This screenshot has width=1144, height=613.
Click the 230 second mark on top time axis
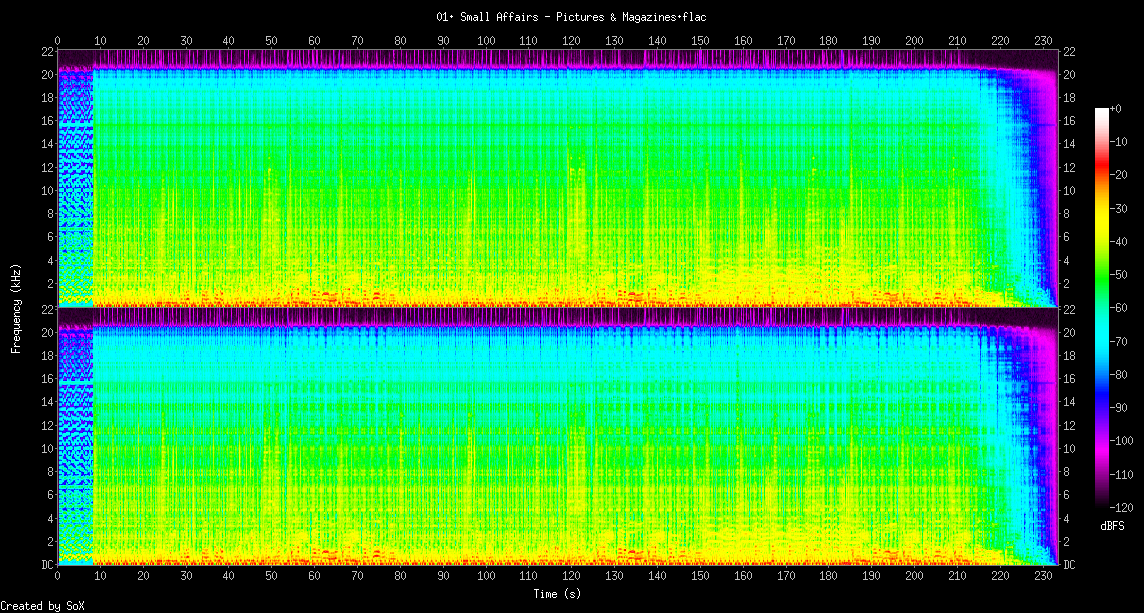(1043, 40)
